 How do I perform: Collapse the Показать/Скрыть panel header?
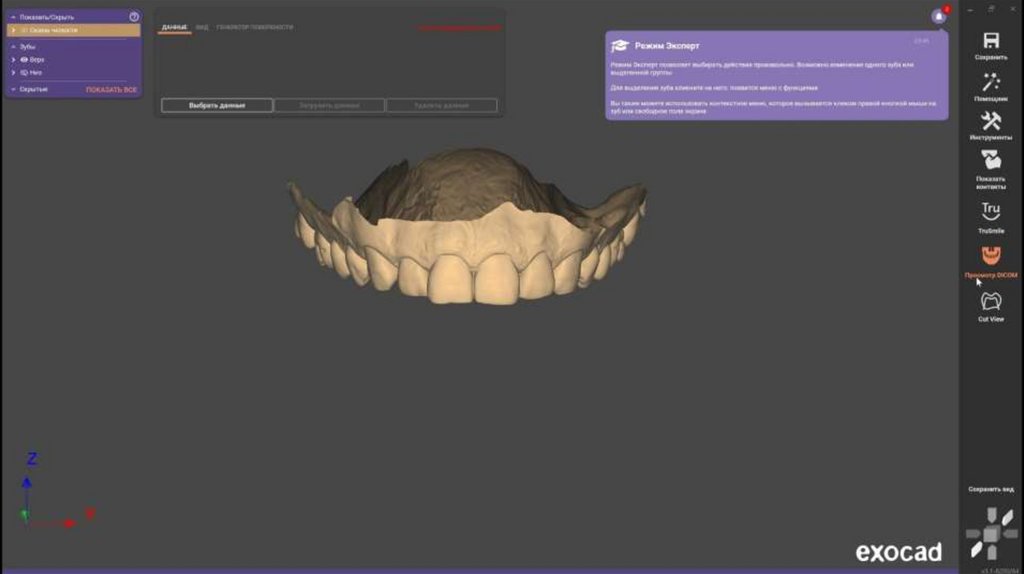[14, 17]
